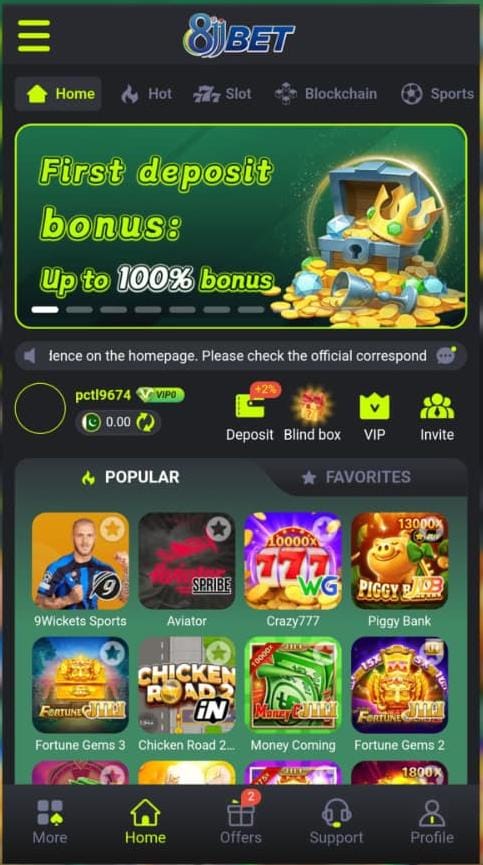This screenshot has height=865, width=483.
Task: Launch the Money Coming game
Action: tap(293, 685)
